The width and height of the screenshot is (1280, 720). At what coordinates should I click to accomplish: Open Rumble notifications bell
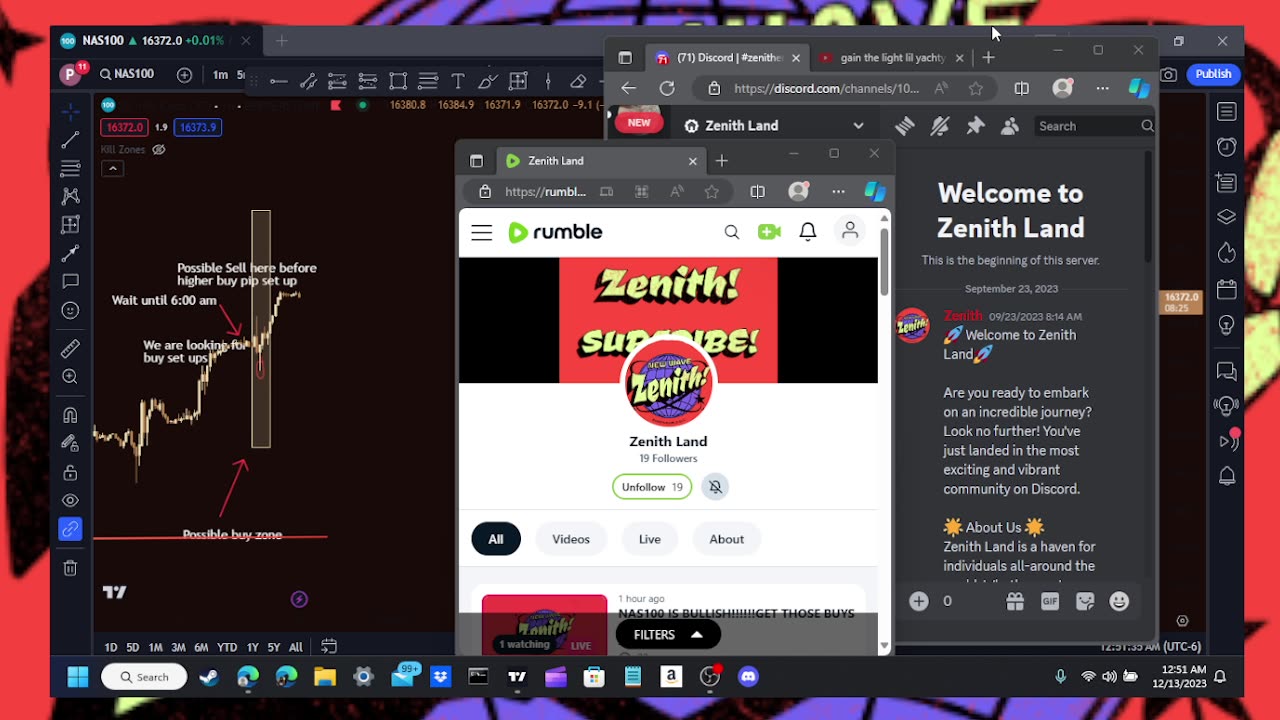pos(808,232)
